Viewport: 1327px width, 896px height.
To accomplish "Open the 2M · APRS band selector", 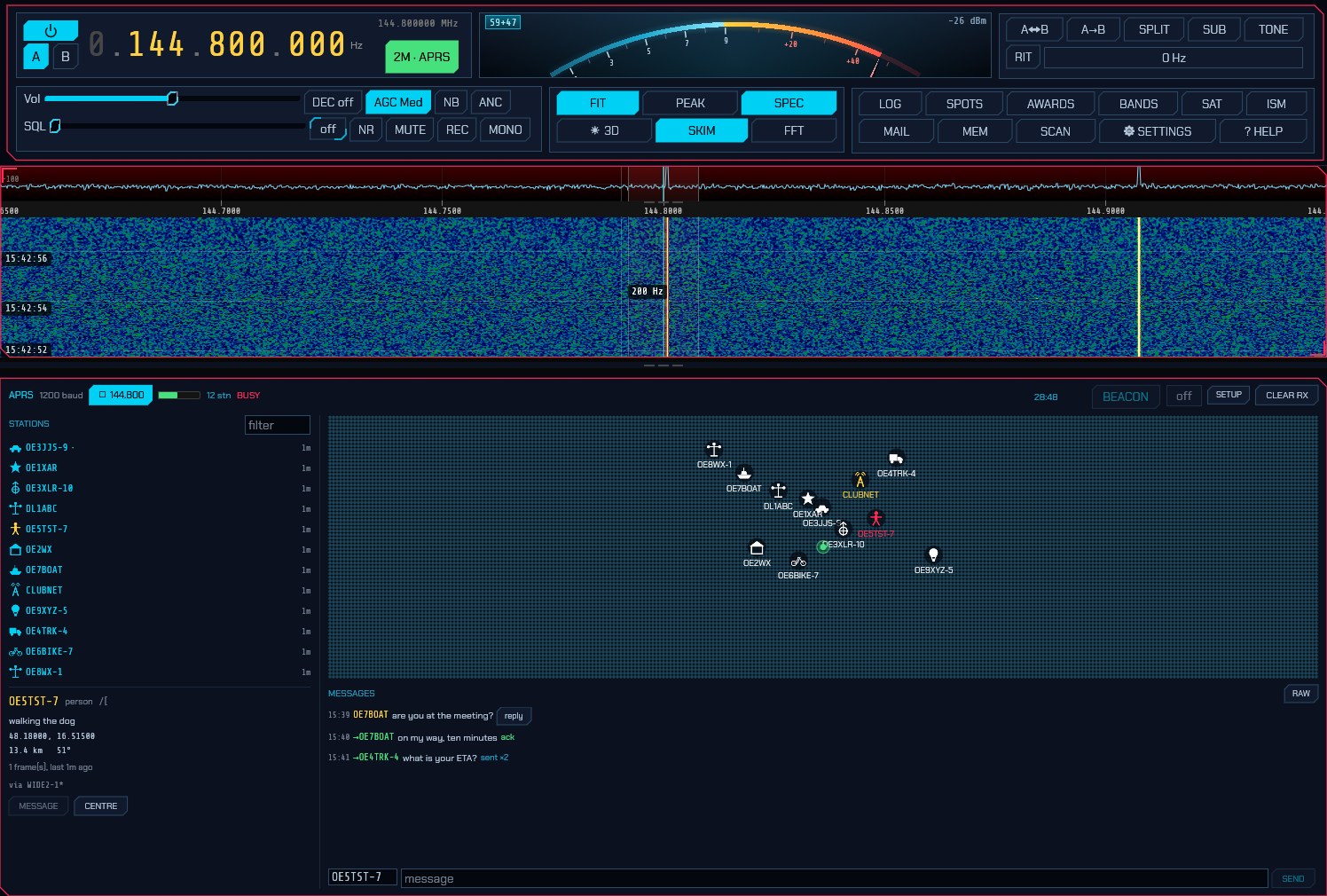I will (x=421, y=57).
